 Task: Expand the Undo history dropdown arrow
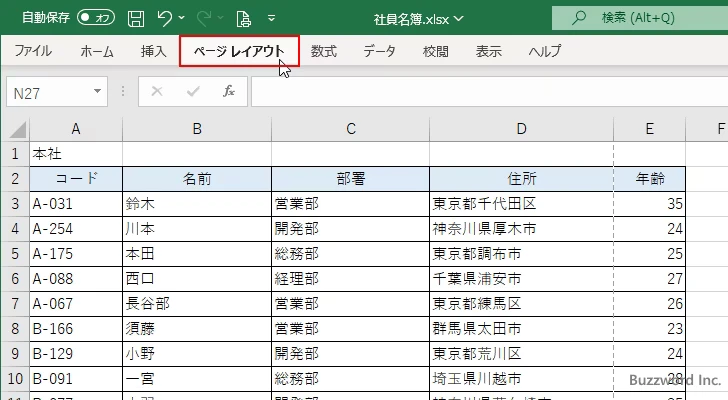coord(184,18)
